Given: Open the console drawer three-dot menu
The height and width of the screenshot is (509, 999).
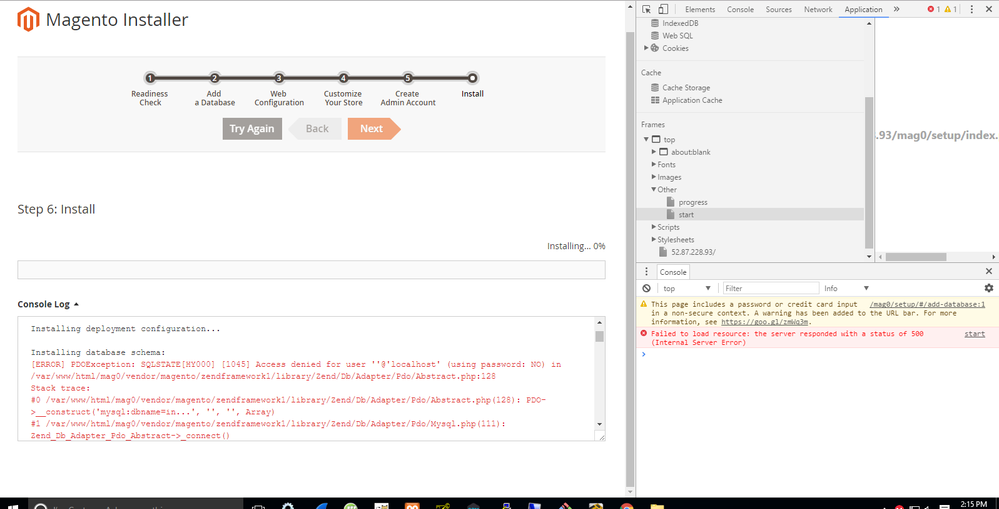Looking at the screenshot, I should (646, 271).
